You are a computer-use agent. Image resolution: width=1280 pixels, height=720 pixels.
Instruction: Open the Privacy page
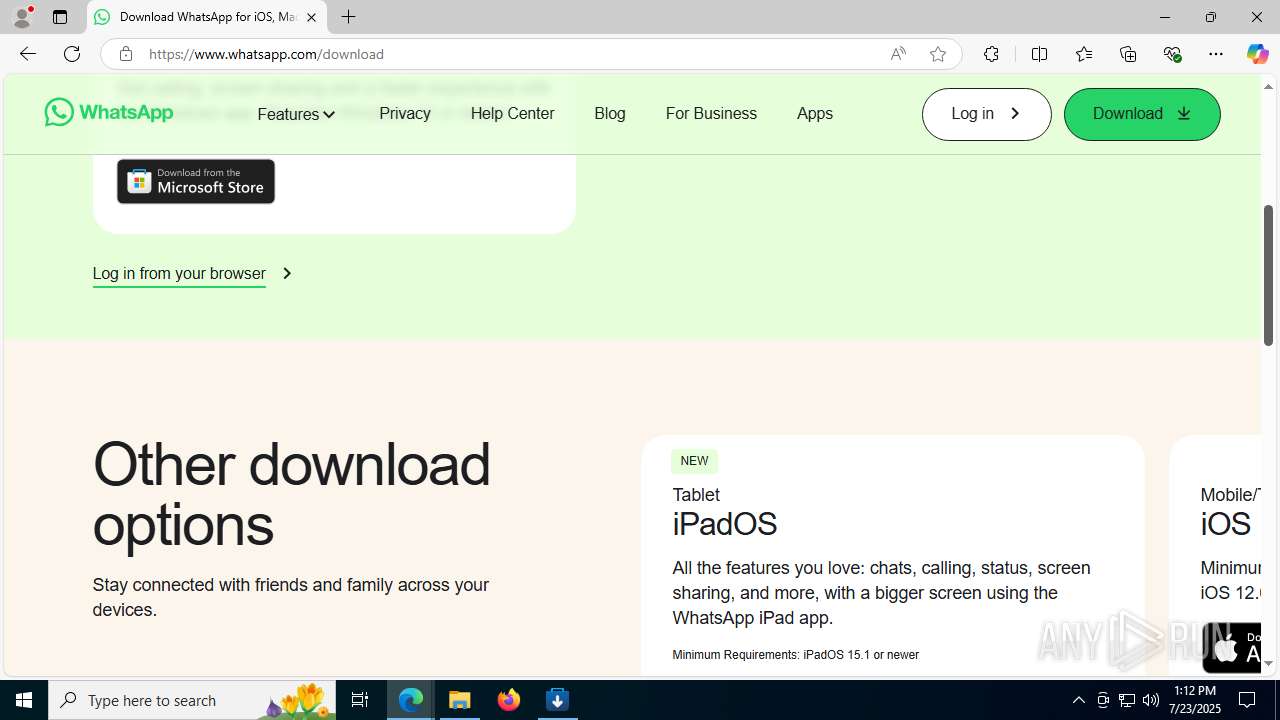click(x=405, y=113)
